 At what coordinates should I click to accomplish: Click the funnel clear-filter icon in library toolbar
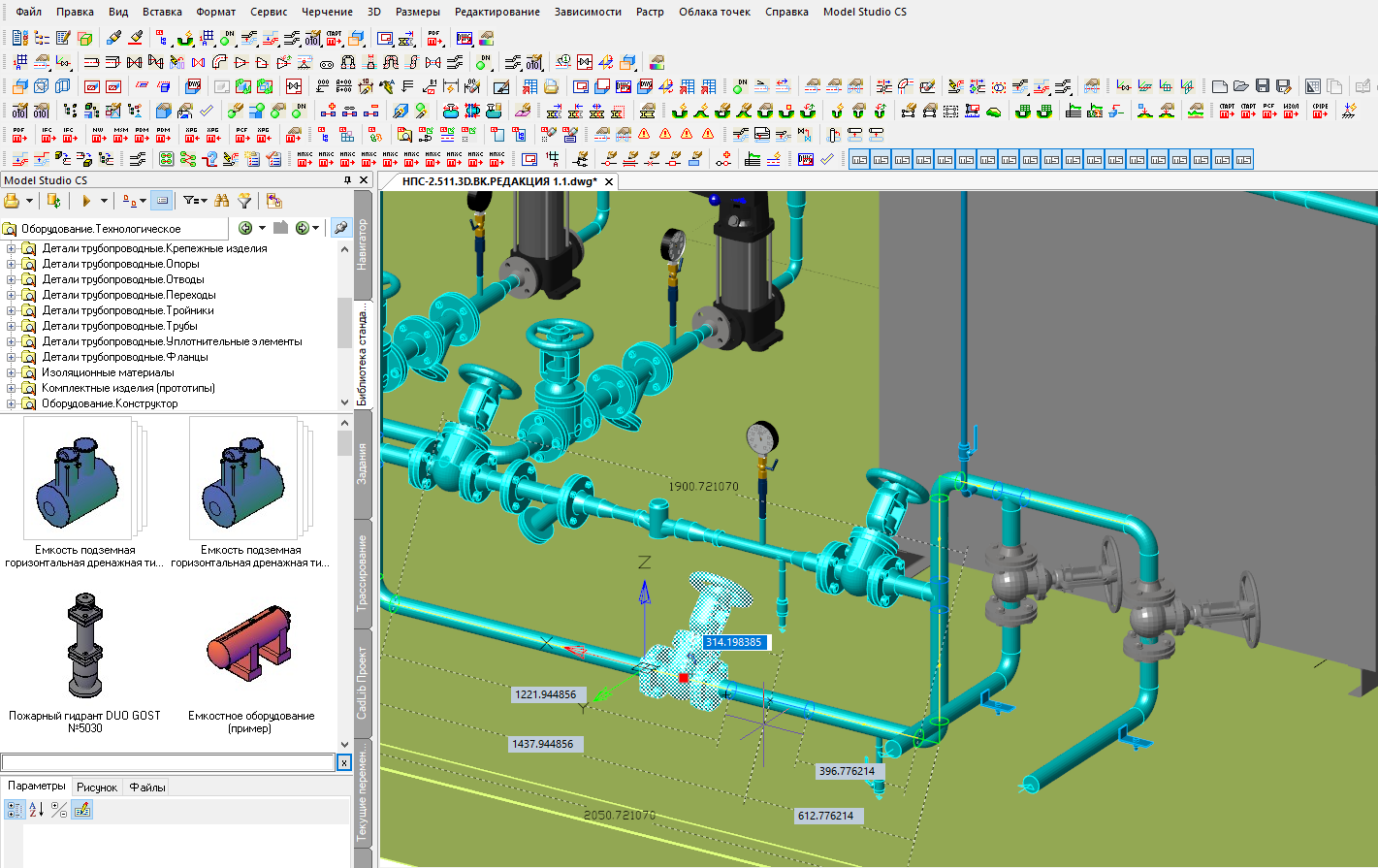(244, 201)
